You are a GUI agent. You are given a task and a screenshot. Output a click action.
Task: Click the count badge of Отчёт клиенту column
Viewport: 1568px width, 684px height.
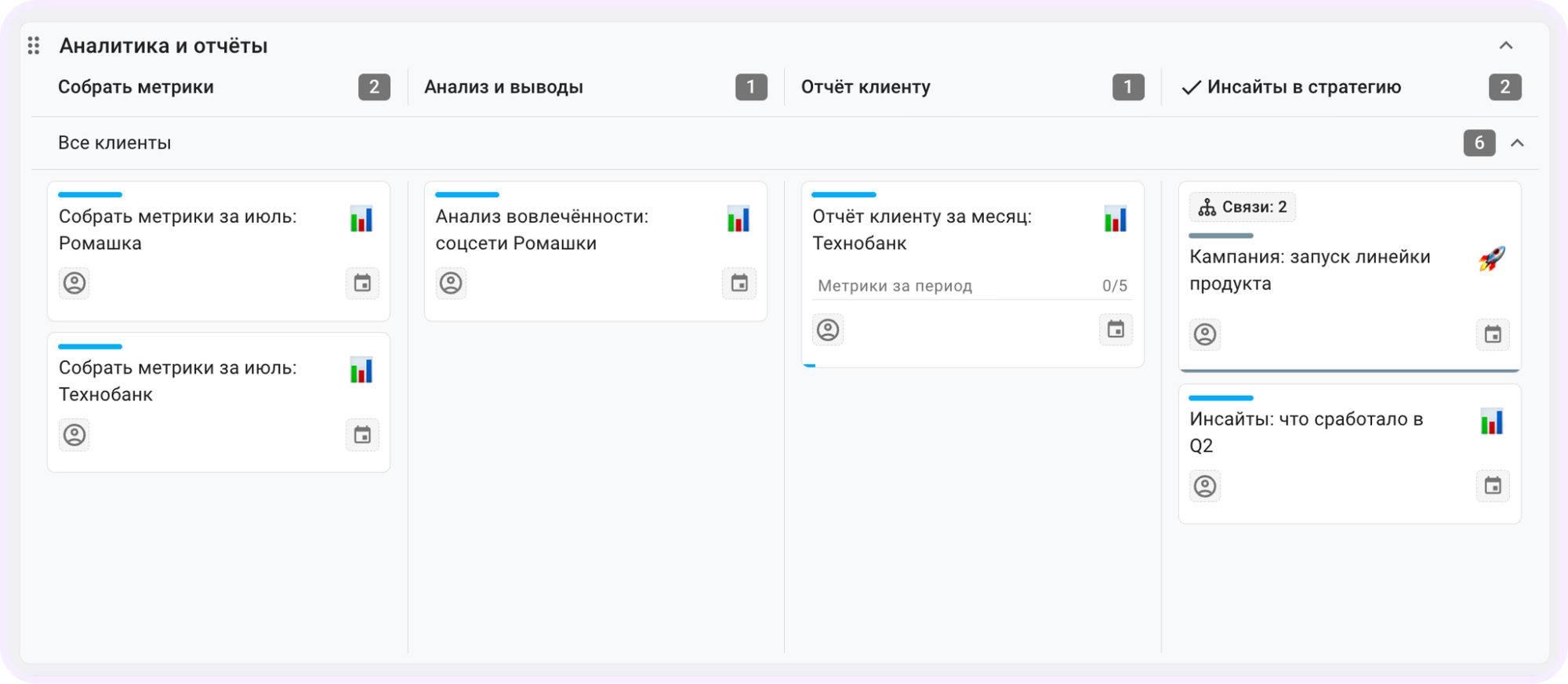[1128, 87]
